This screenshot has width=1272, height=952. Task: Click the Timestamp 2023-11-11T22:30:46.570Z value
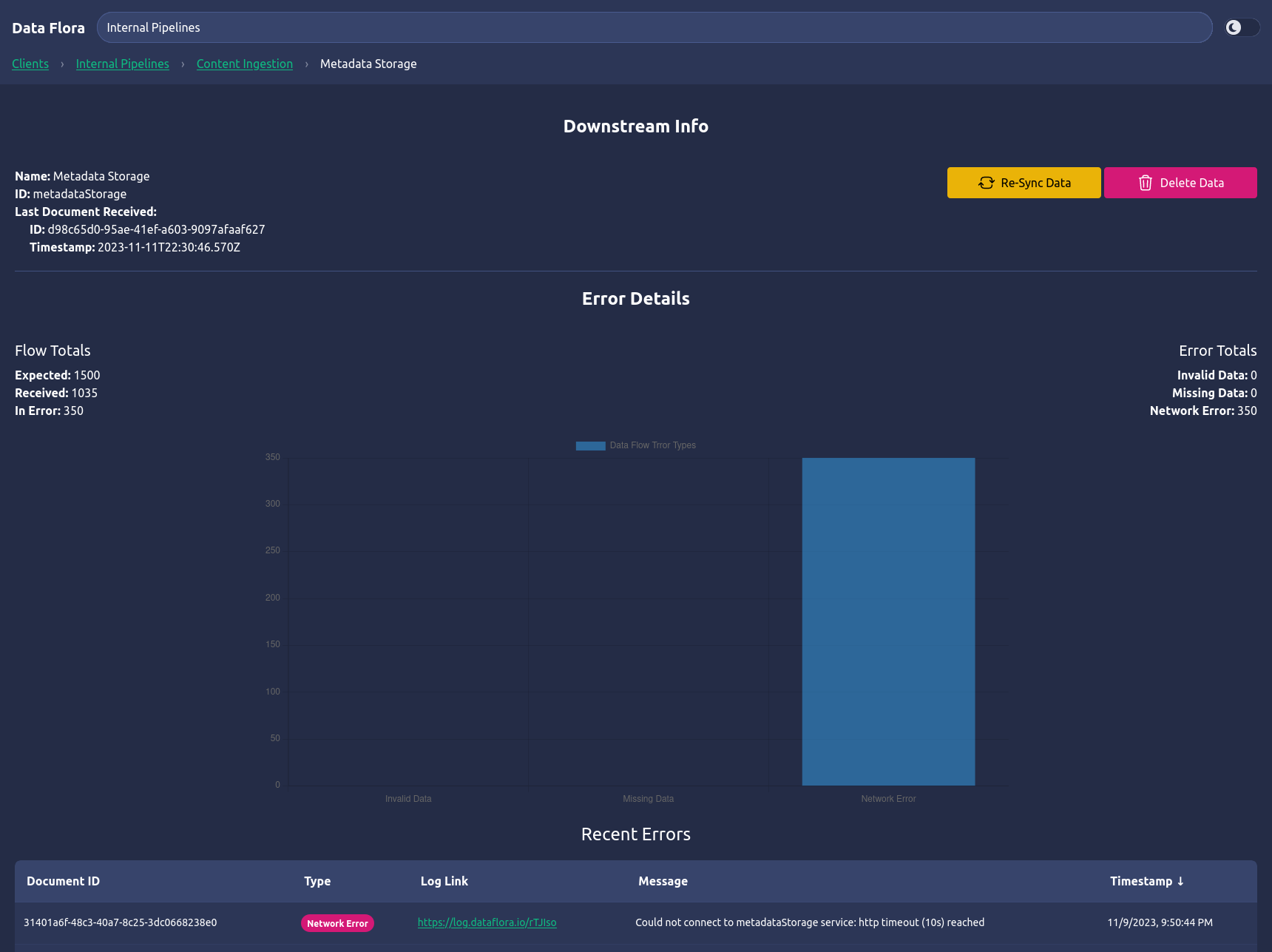pos(169,247)
